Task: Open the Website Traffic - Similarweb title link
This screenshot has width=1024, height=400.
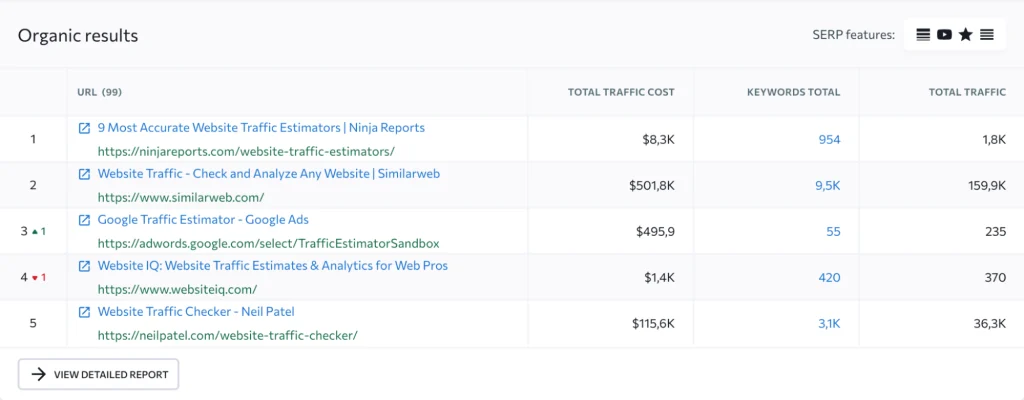Action: pos(268,174)
